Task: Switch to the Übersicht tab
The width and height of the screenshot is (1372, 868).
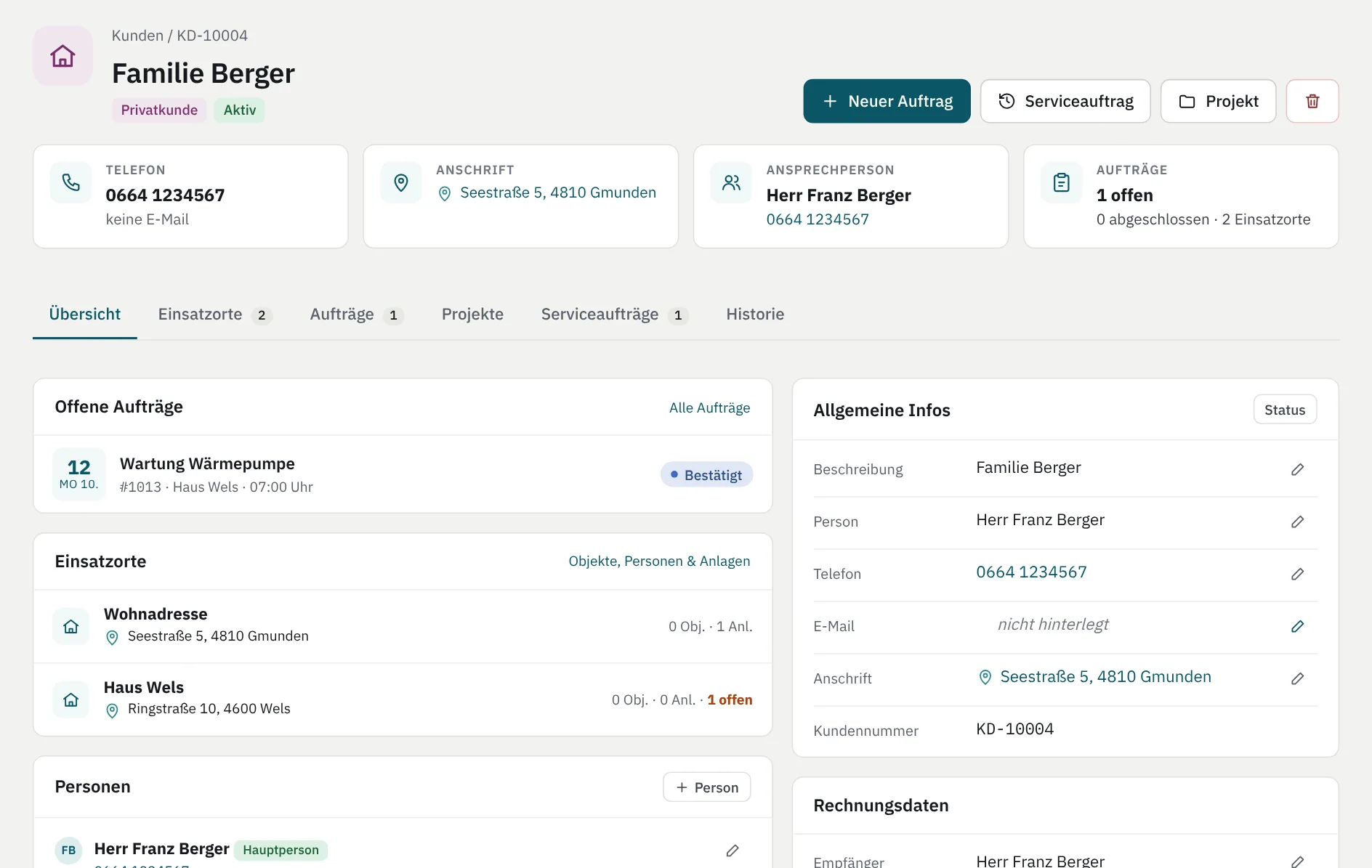Action: point(85,315)
